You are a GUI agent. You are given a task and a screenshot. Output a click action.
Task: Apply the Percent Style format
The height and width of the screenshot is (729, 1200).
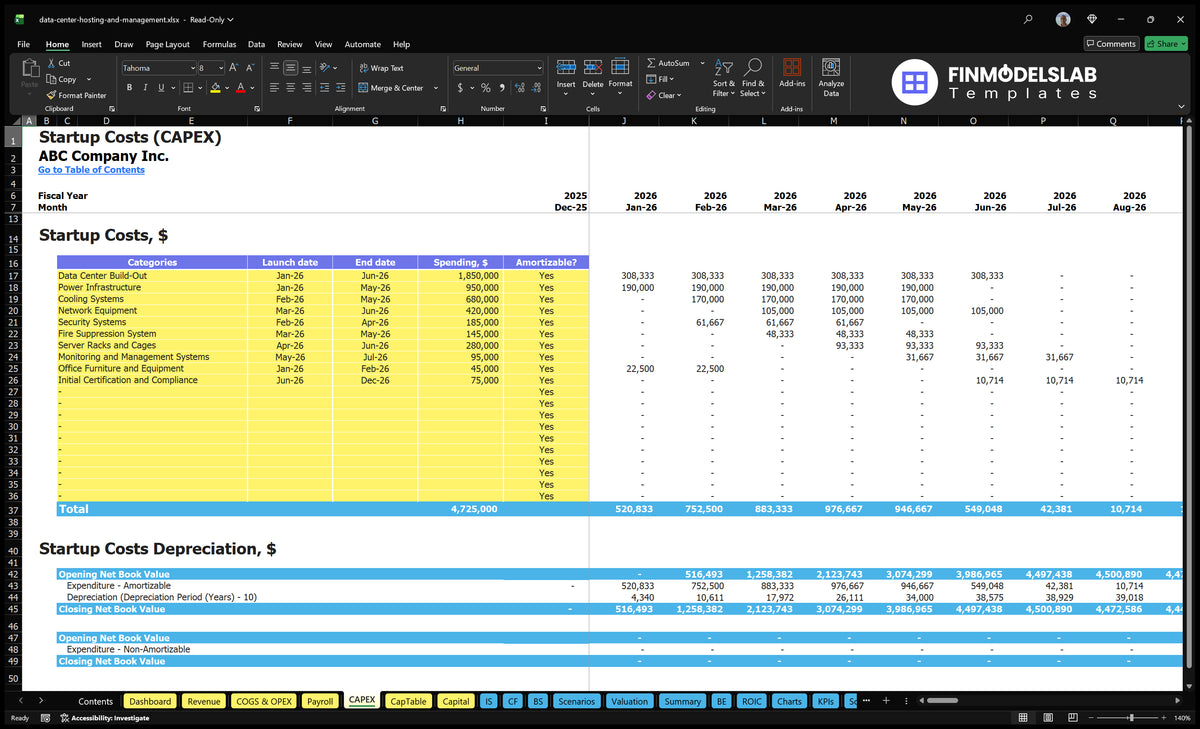tap(486, 88)
